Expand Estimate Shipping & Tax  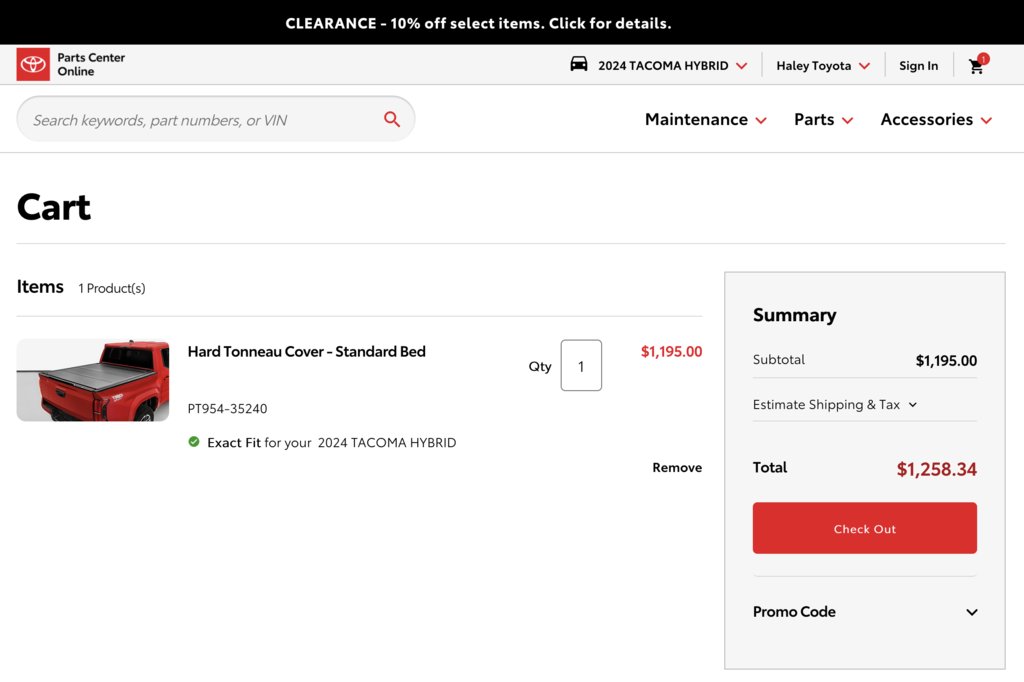pyautogui.click(x=835, y=404)
